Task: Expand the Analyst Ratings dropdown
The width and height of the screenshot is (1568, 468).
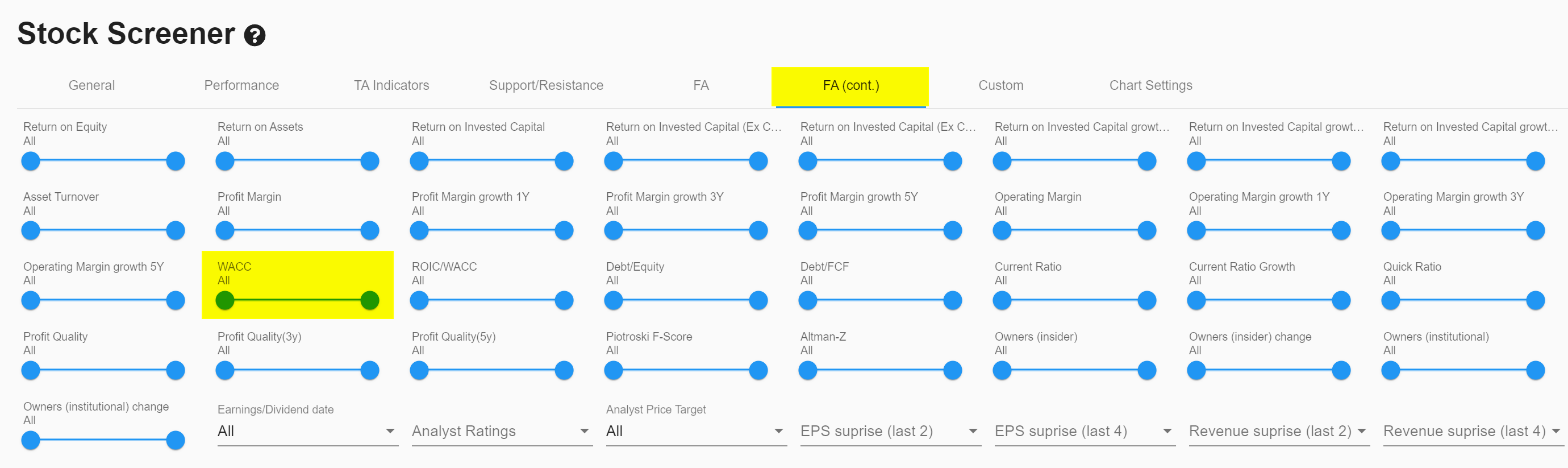Action: (x=501, y=432)
